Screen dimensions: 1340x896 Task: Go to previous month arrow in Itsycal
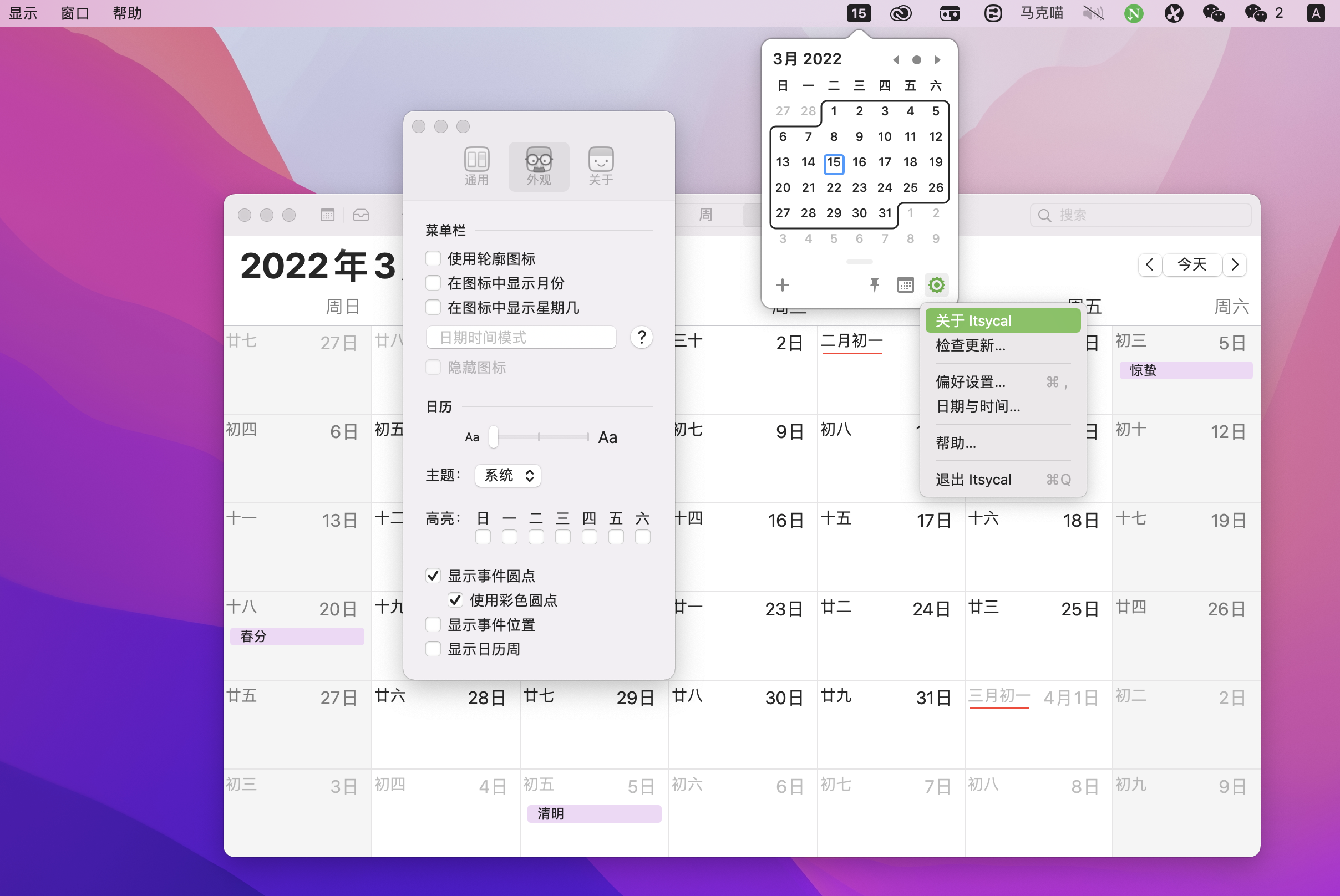click(x=896, y=60)
